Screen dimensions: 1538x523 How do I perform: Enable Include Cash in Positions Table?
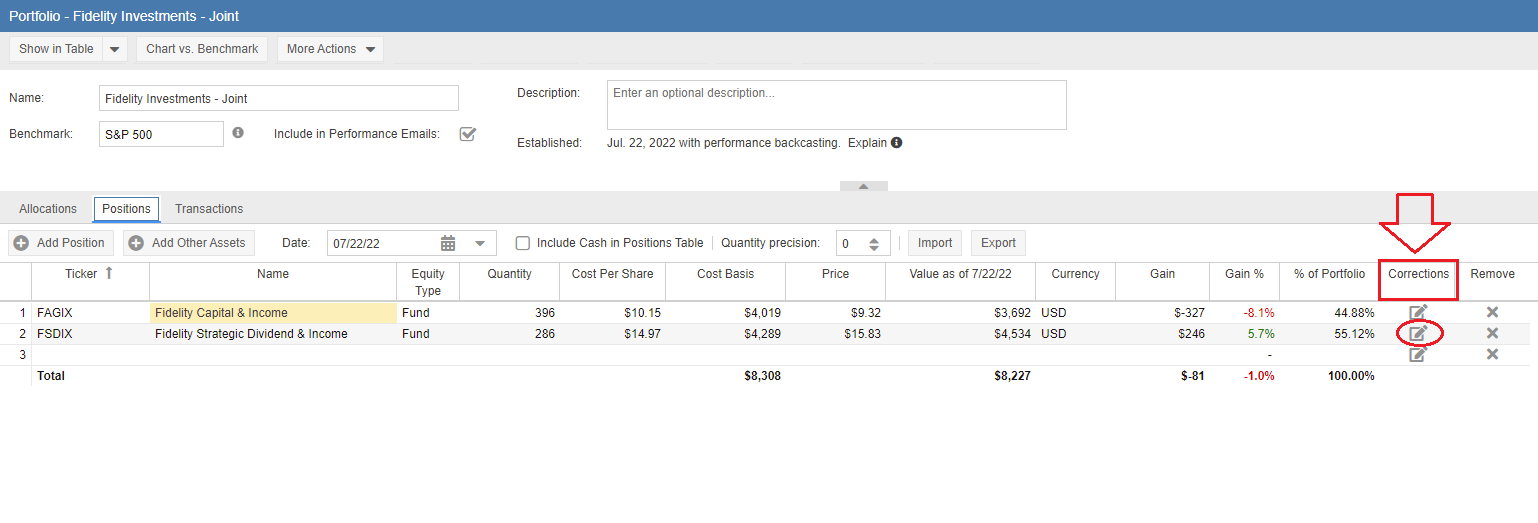pyautogui.click(x=522, y=243)
